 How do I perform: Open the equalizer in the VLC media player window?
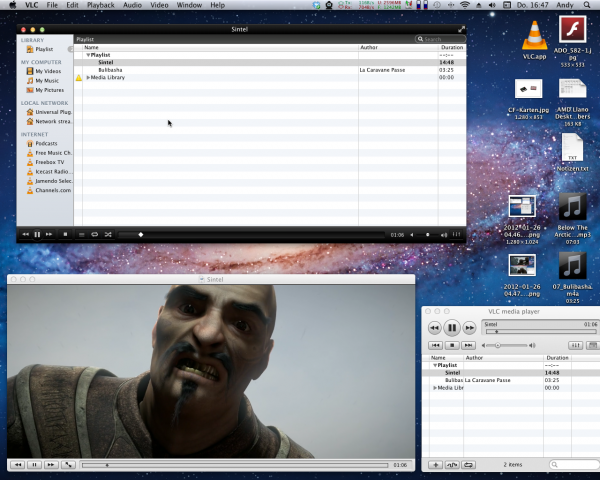click(575, 345)
